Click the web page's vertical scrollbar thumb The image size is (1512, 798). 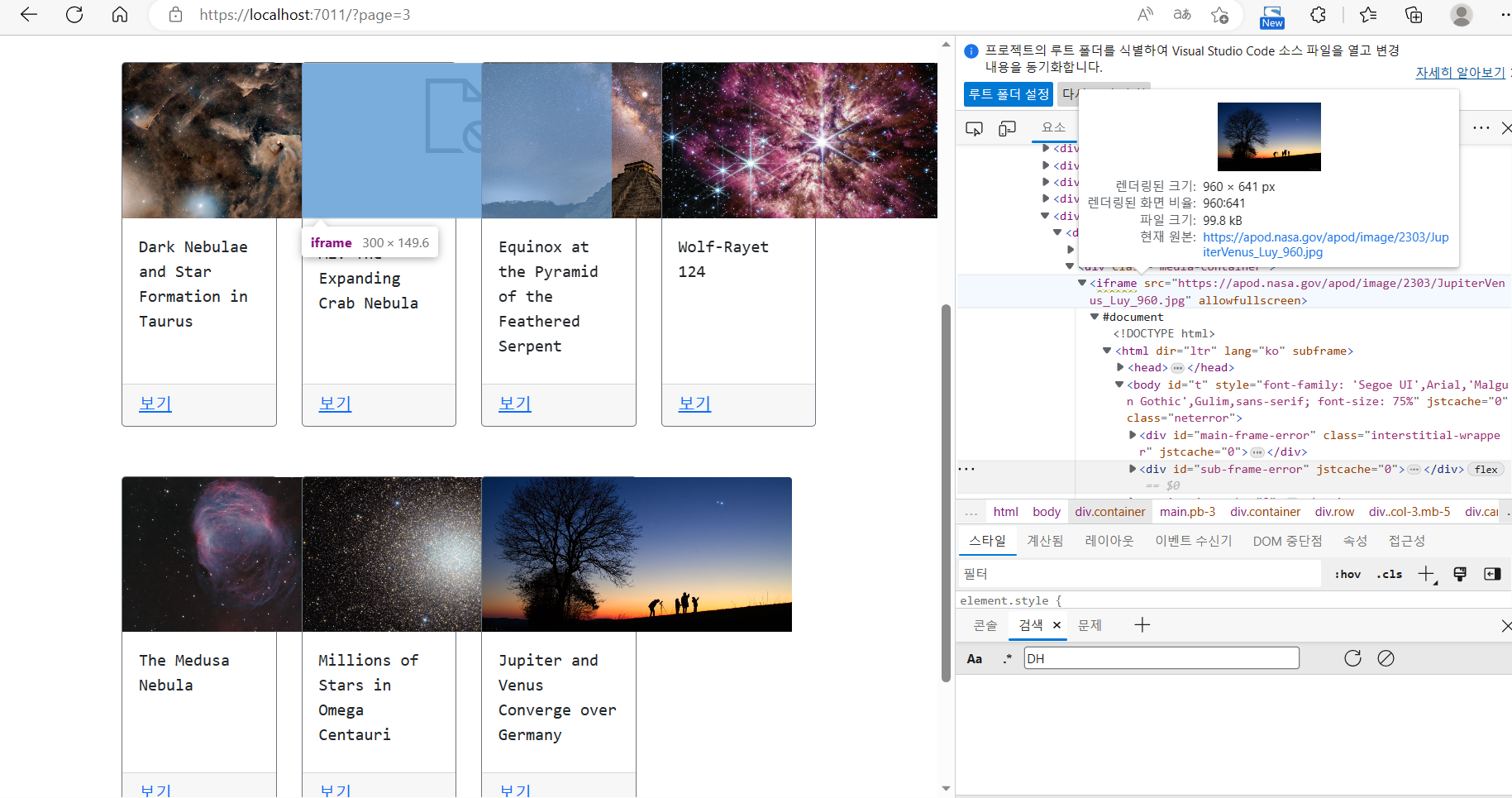click(946, 493)
